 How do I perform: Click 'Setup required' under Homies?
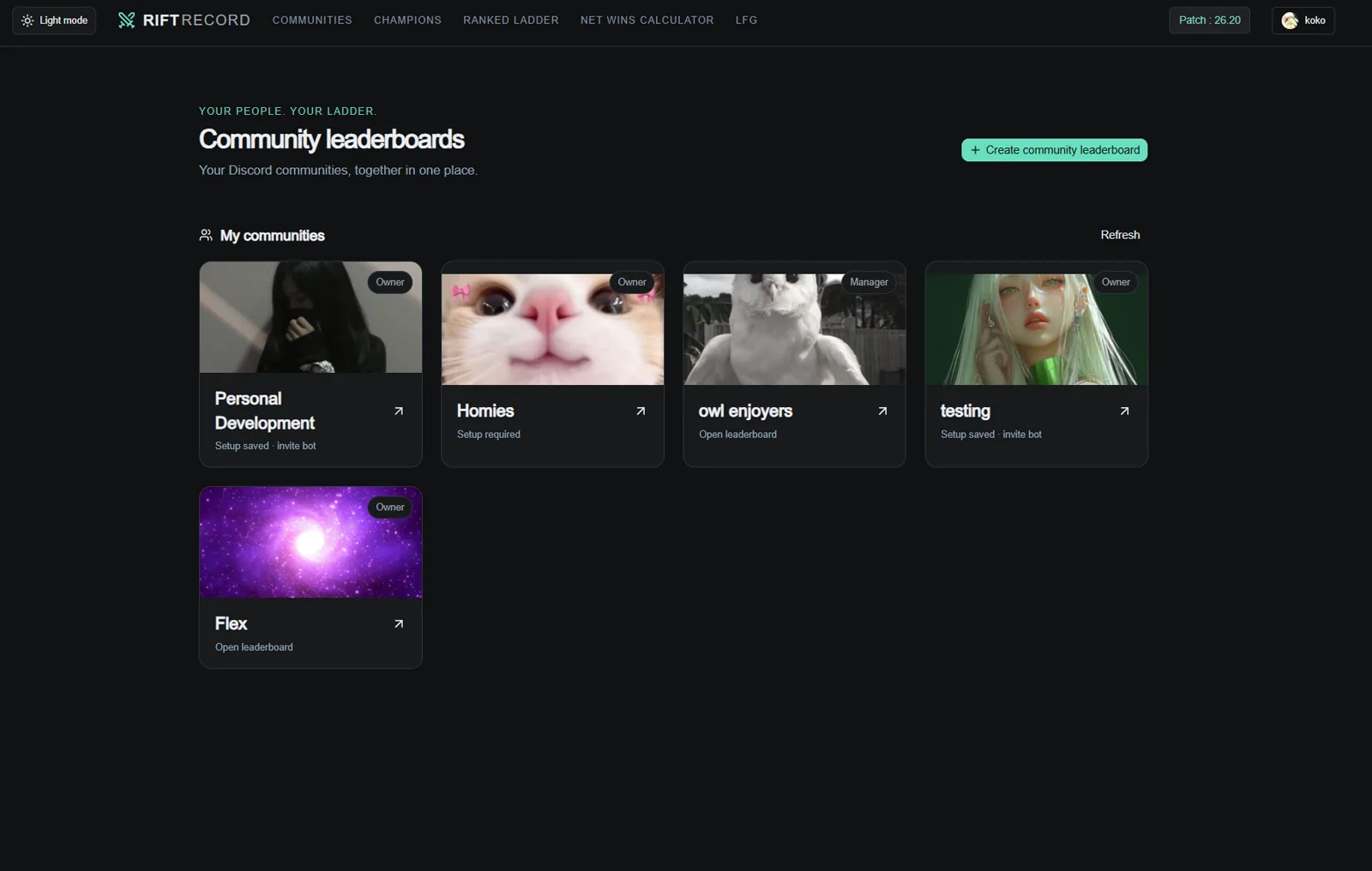click(x=489, y=435)
